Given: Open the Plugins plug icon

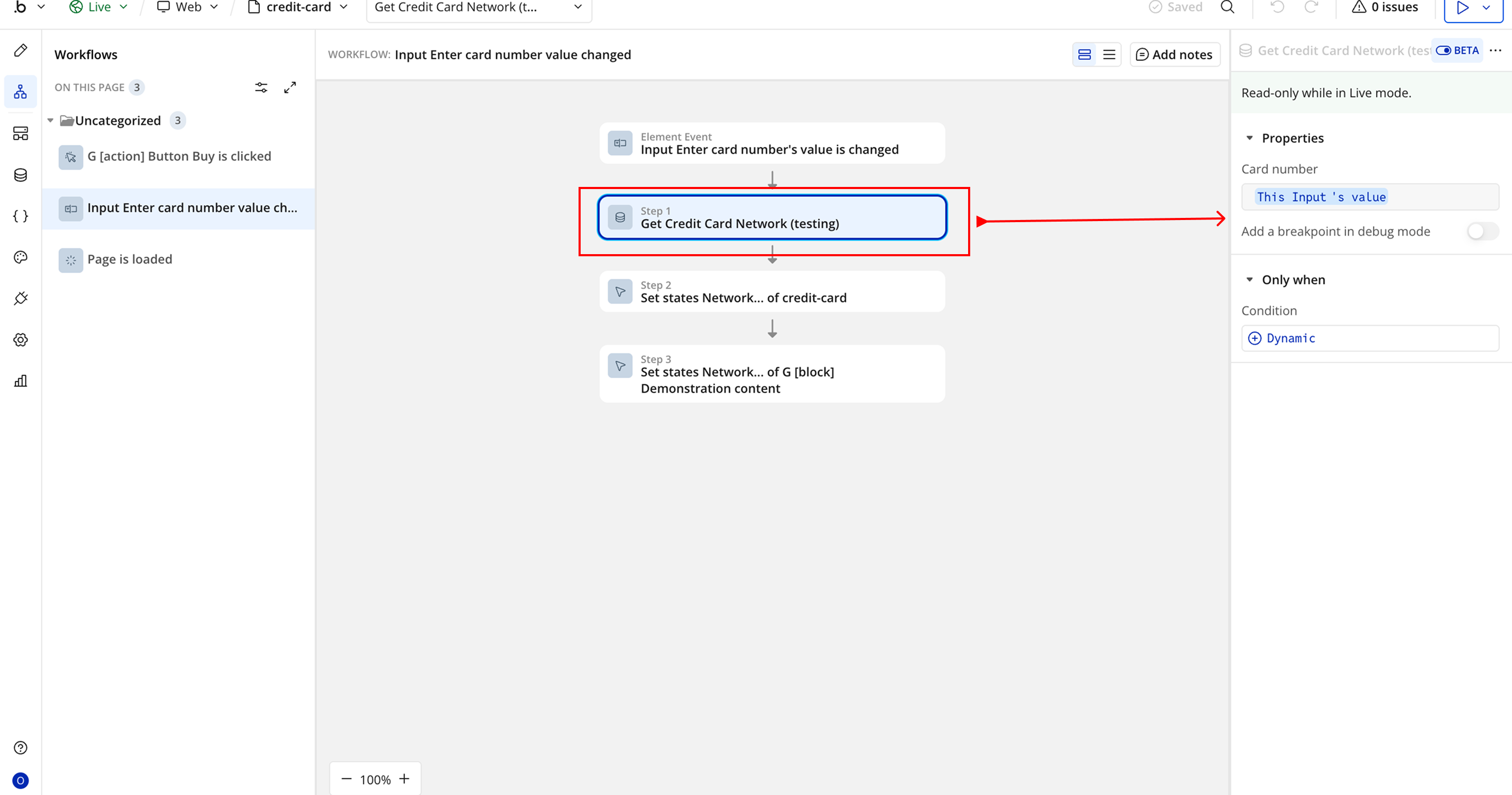Looking at the screenshot, I should (x=20, y=298).
